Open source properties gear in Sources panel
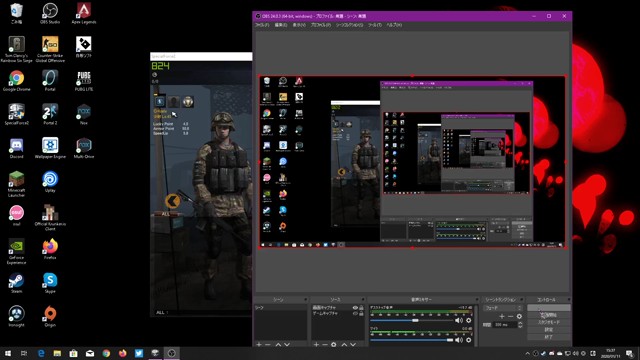 333,345
